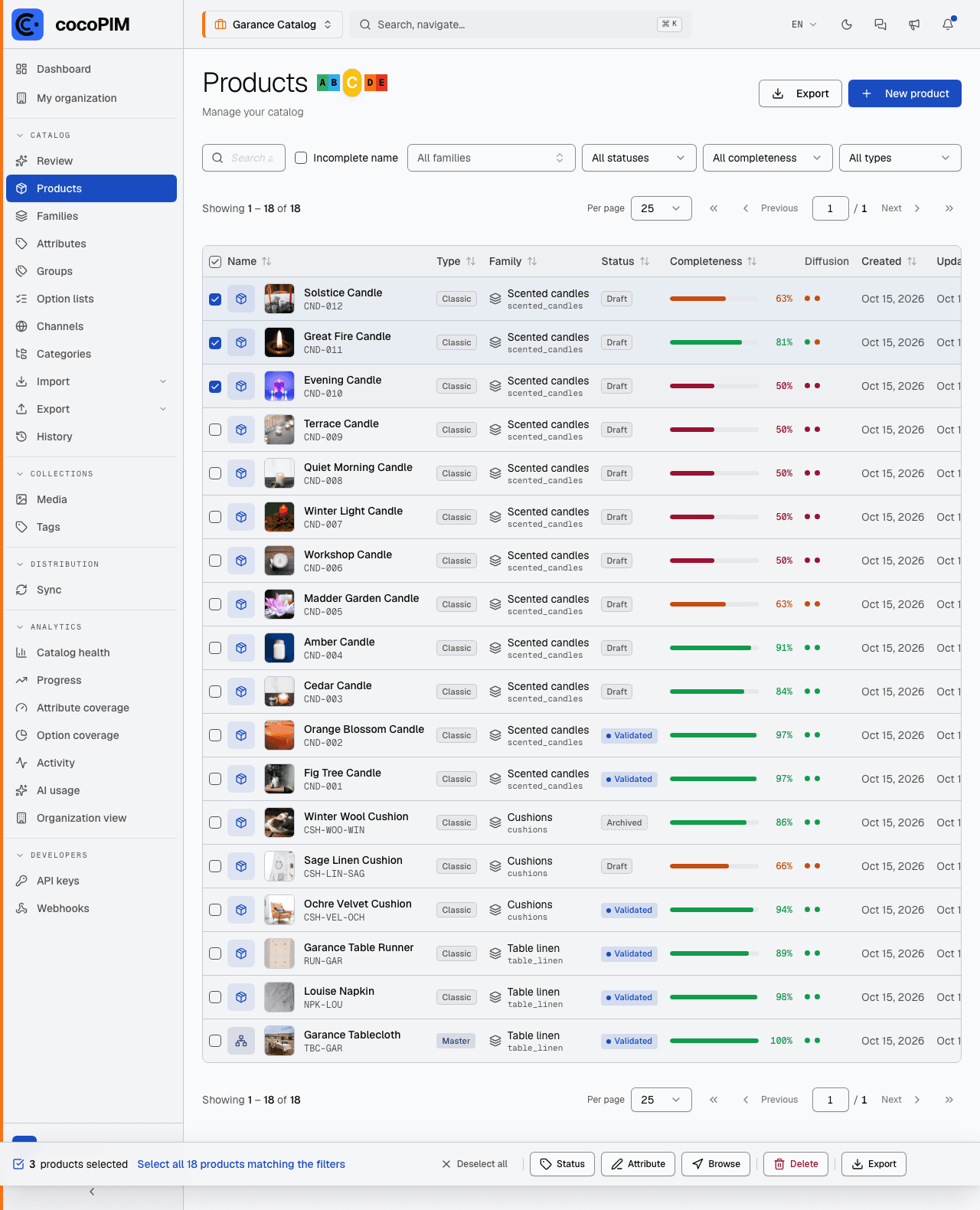This screenshot has width=980, height=1210.
Task: Click Delete in the bulk action bar
Action: tap(796, 1164)
